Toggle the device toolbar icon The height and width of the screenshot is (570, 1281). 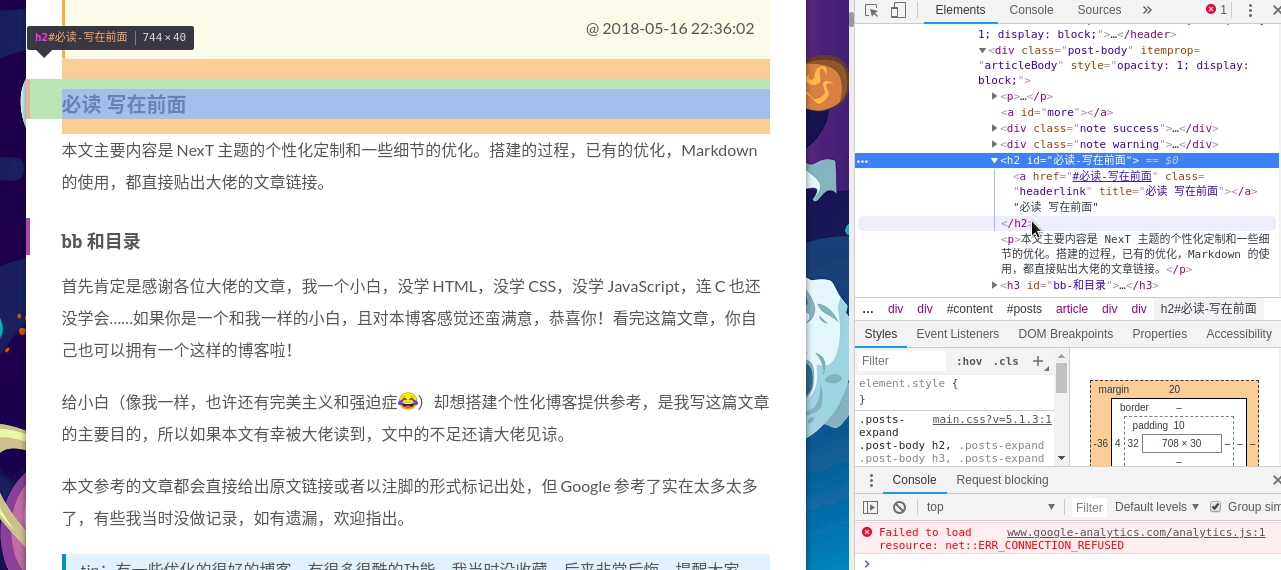point(898,10)
